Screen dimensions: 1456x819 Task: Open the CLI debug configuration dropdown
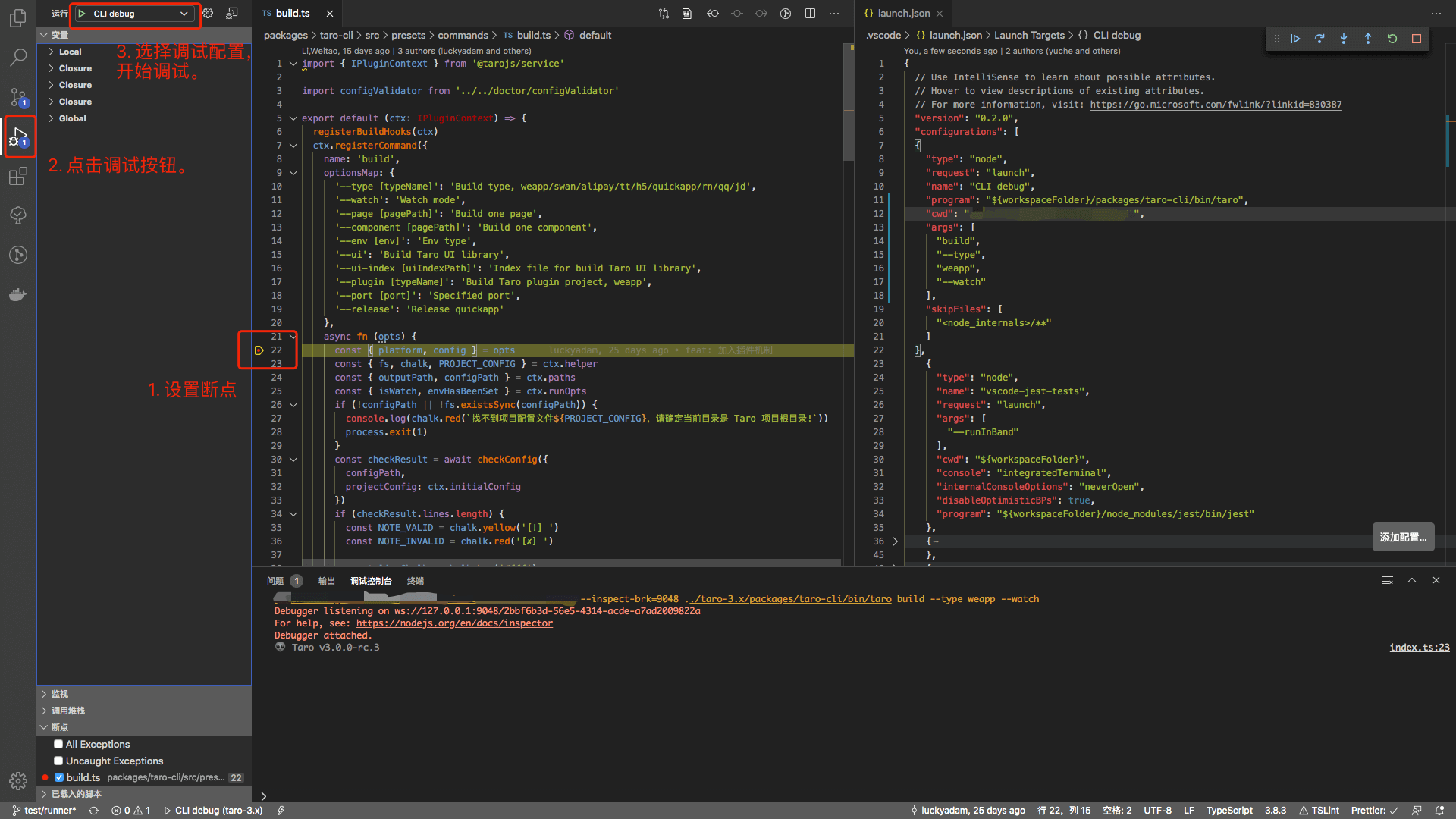(140, 14)
